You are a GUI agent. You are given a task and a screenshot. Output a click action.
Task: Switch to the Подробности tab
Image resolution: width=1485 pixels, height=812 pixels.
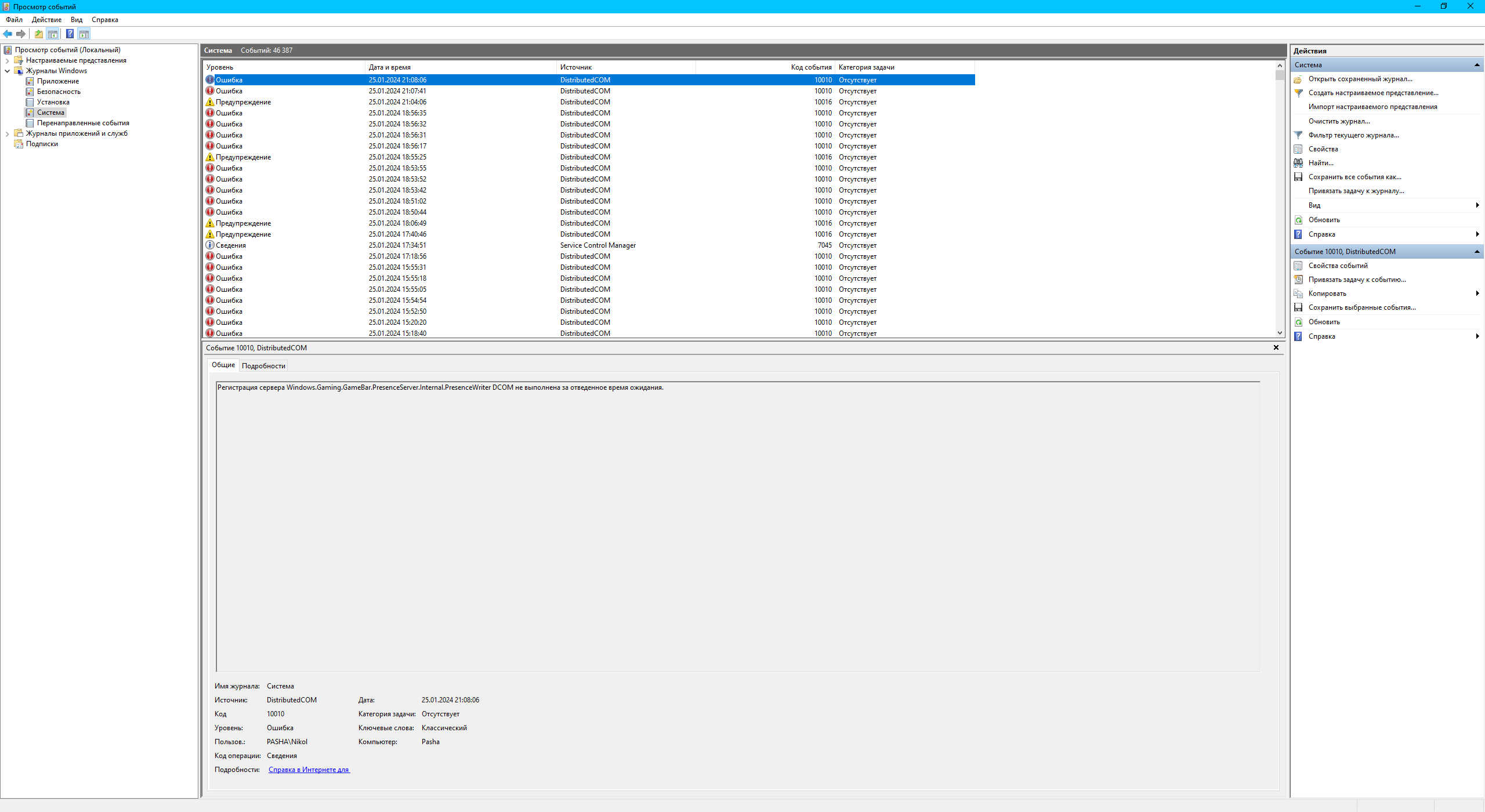(x=263, y=366)
